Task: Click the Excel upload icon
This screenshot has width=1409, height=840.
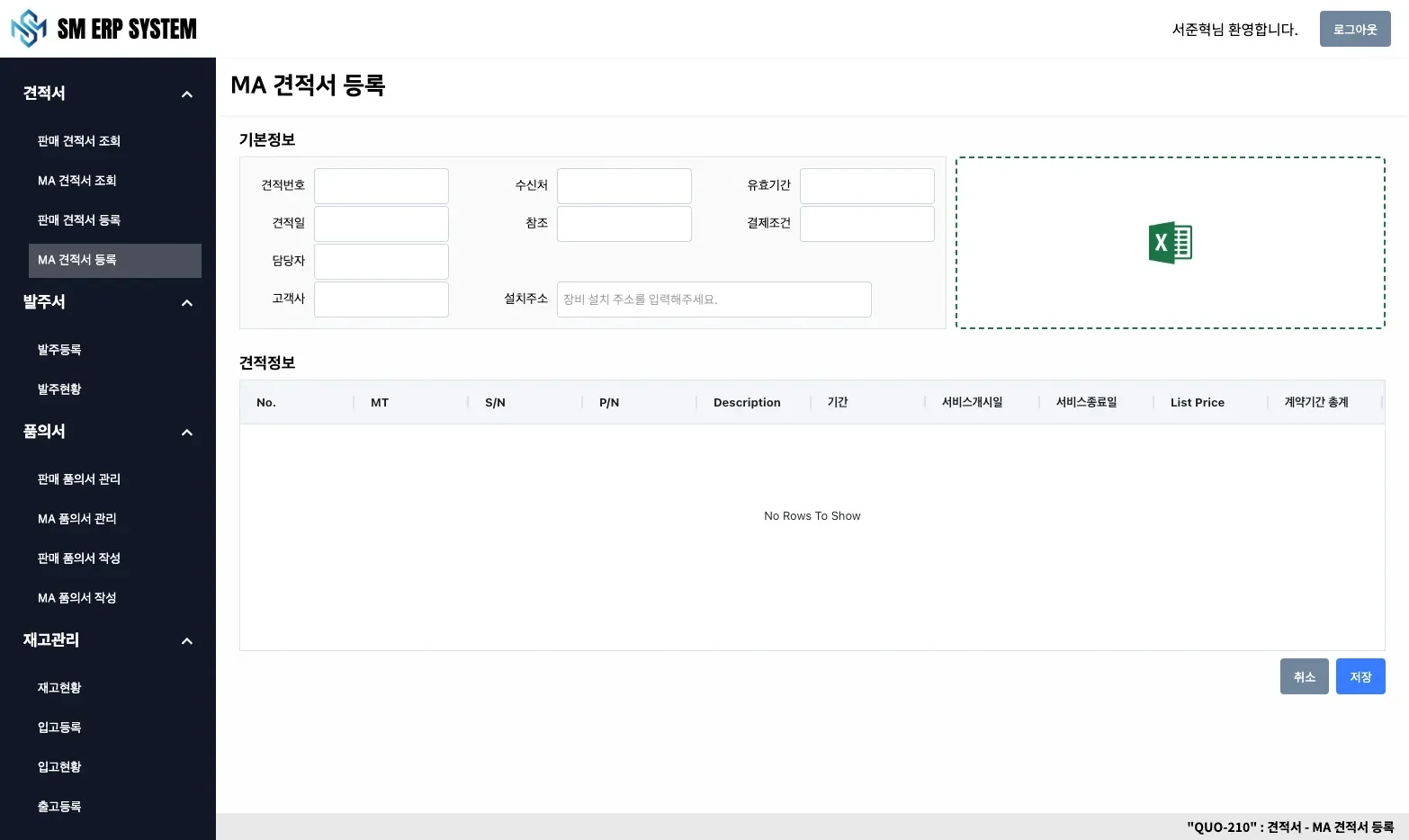Action: 1170,243
